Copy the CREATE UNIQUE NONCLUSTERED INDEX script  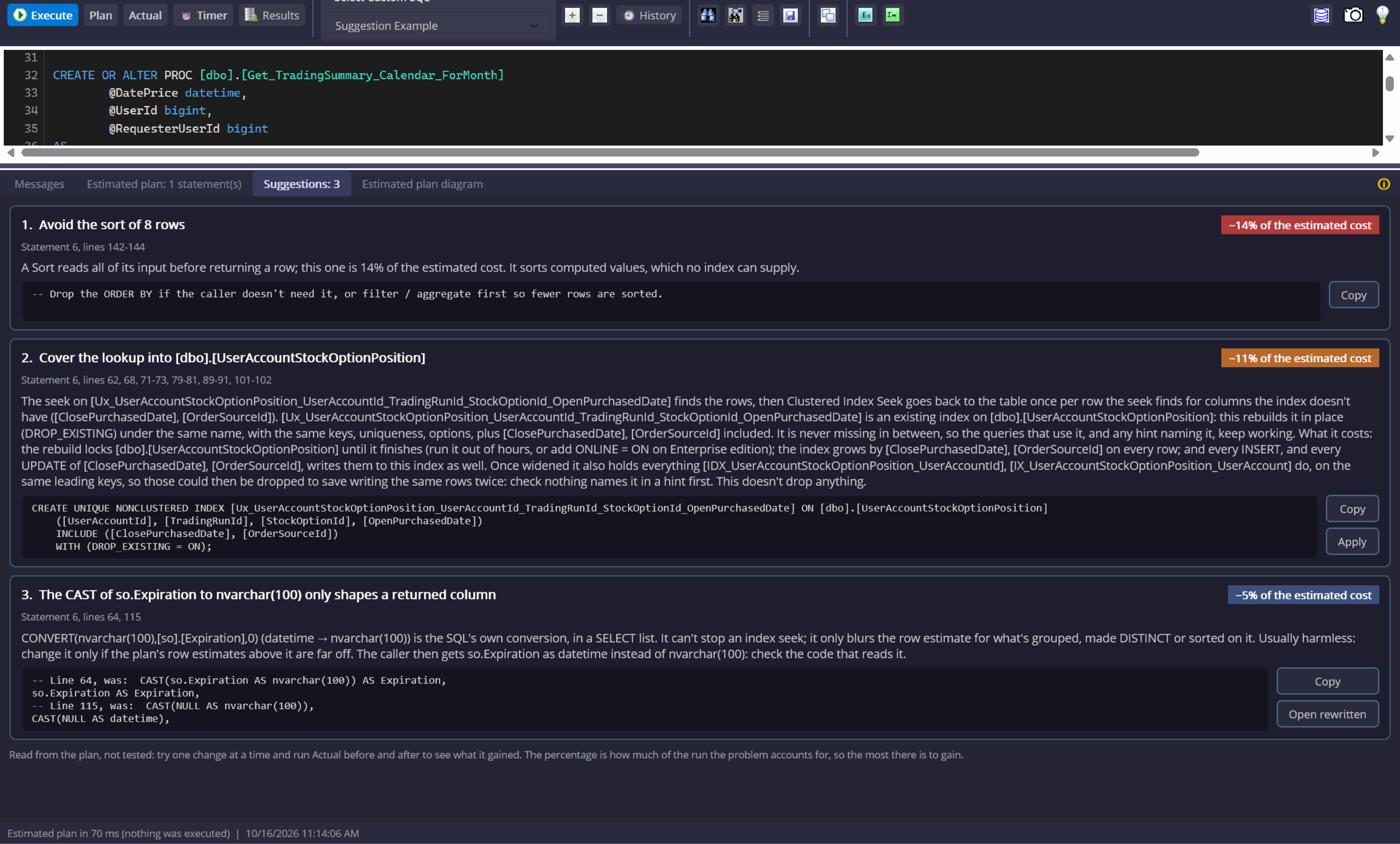1352,508
